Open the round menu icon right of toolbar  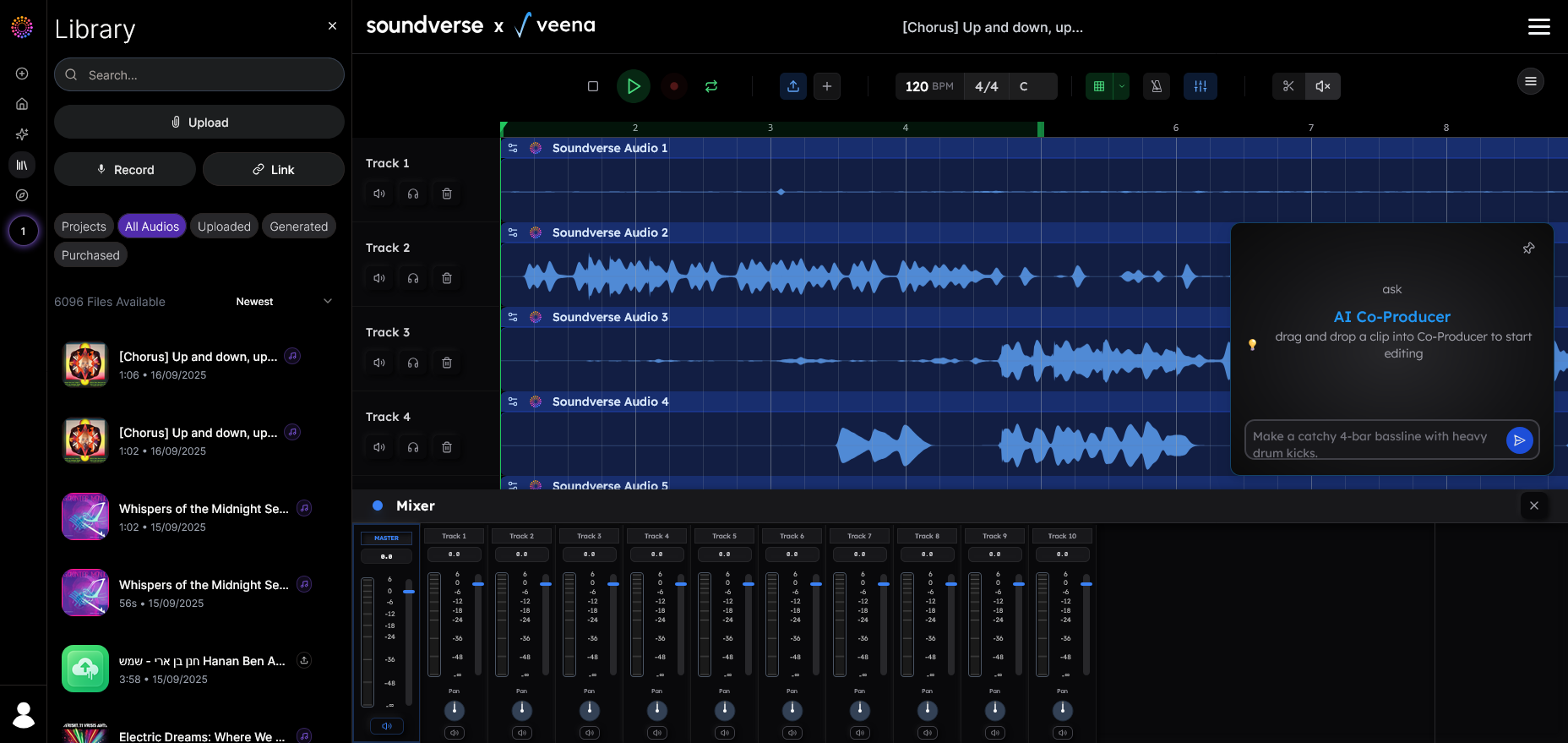coord(1531,81)
